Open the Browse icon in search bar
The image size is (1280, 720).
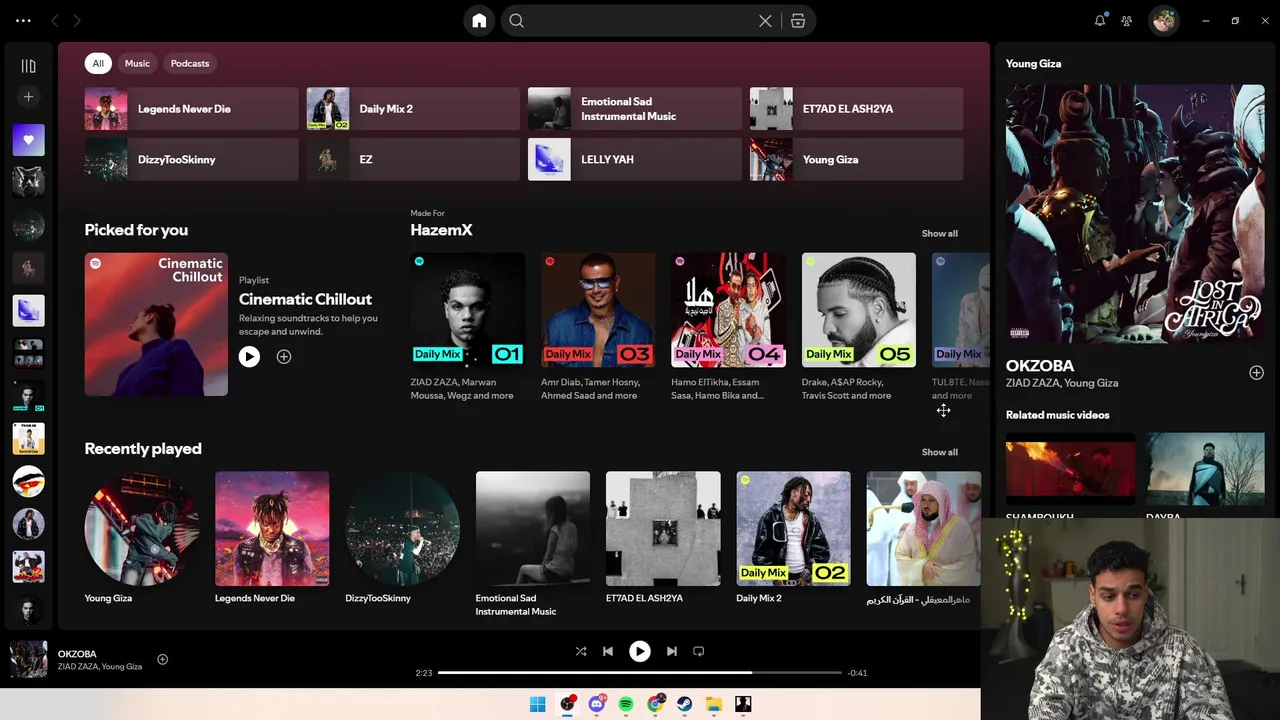coord(798,21)
